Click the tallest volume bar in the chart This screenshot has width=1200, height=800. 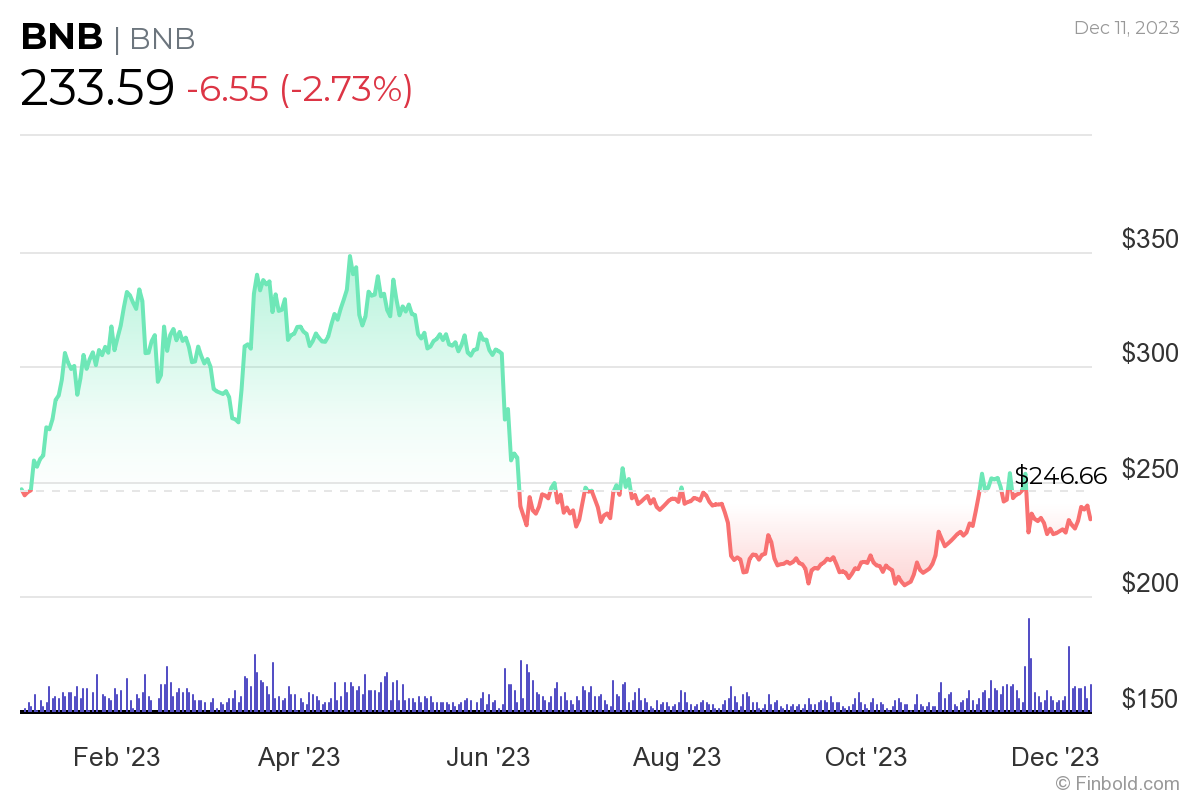click(x=1029, y=665)
